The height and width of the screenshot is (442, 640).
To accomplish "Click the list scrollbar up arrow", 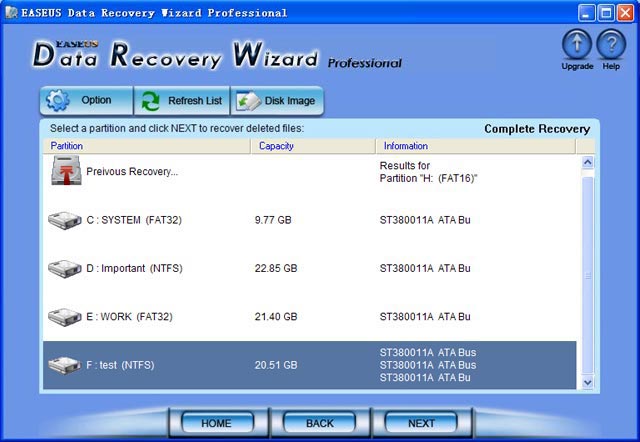I will pos(588,162).
